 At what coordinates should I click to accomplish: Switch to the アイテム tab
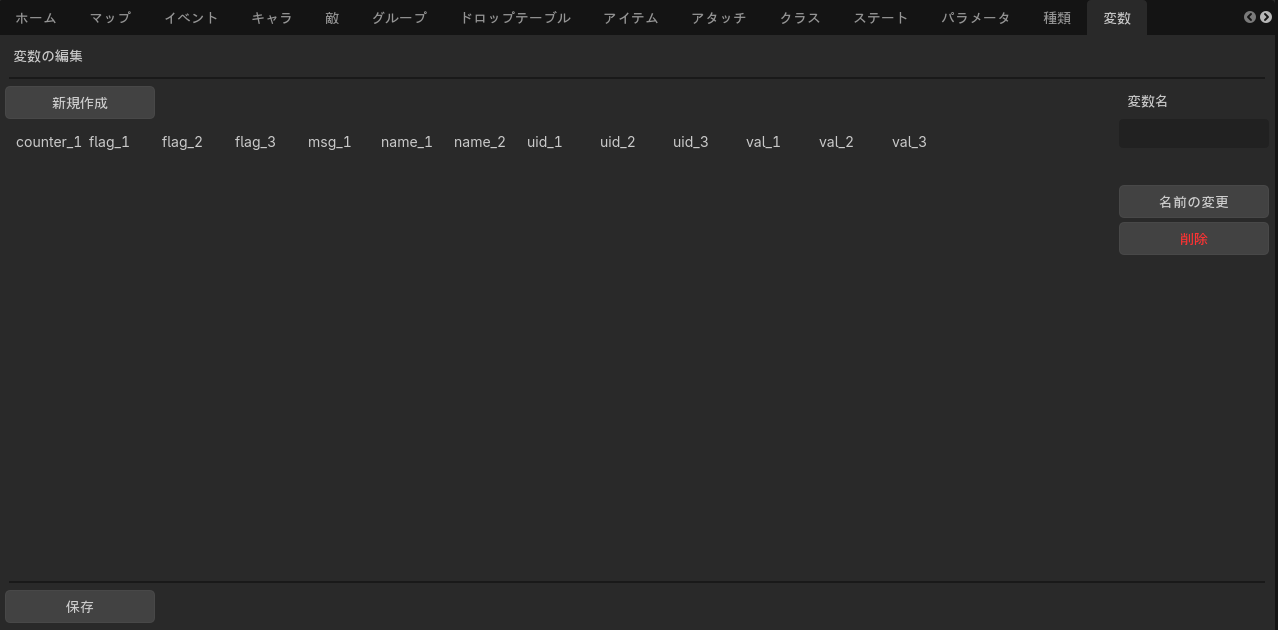pyautogui.click(x=631, y=18)
